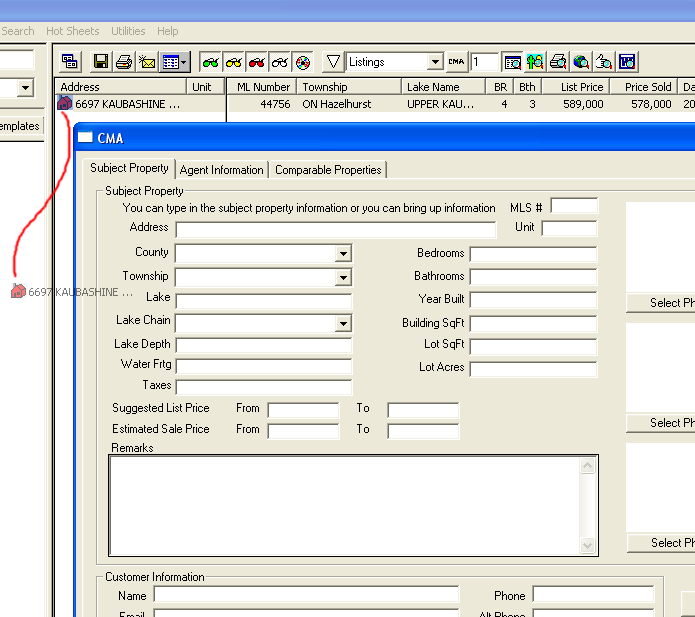695x617 pixels.
Task: Click the envelope email icon
Action: coord(147,62)
